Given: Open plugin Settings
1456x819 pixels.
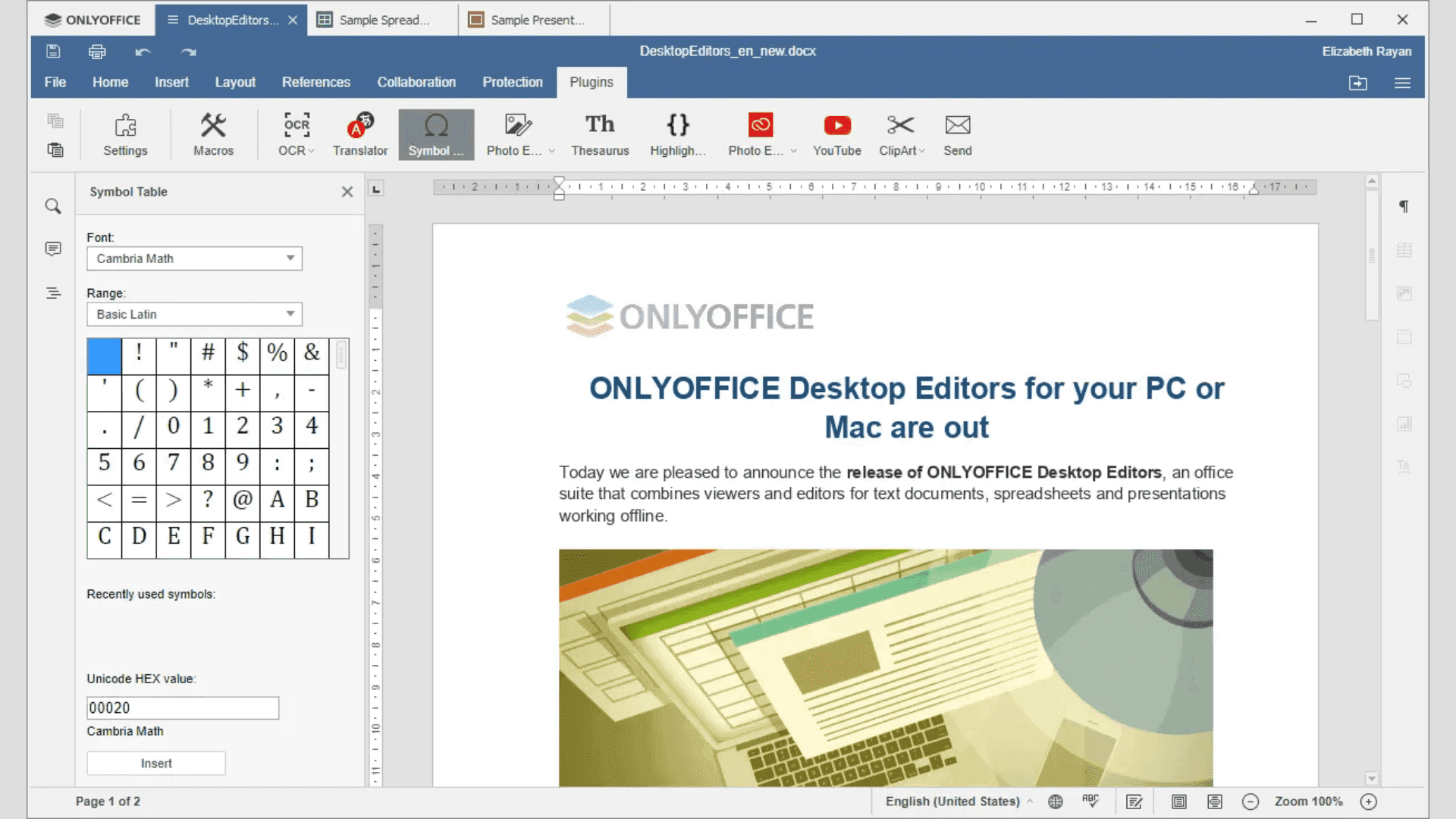Looking at the screenshot, I should pos(125,135).
